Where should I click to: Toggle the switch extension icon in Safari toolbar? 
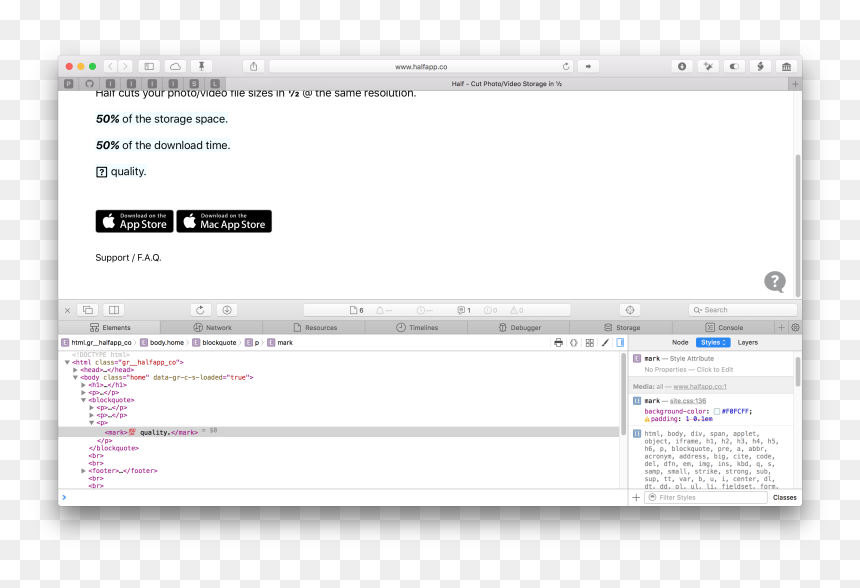point(734,66)
